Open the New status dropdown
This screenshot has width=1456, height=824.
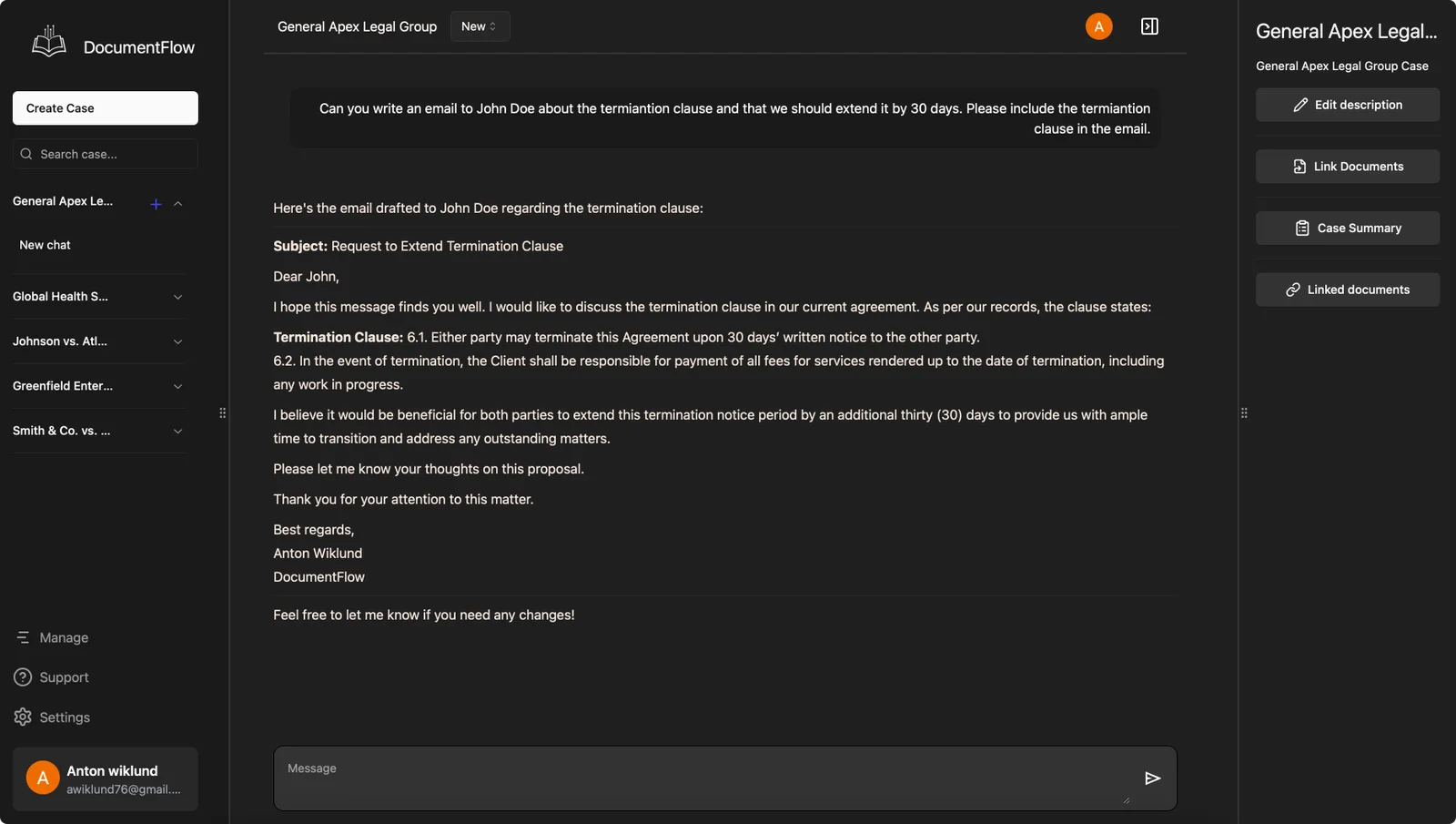tap(480, 26)
